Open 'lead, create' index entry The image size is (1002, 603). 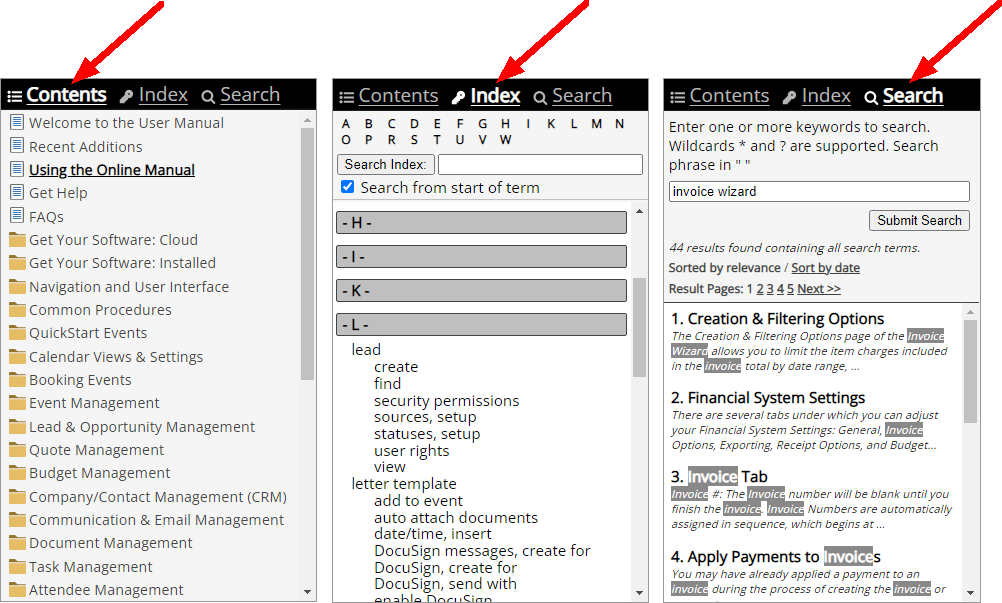[396, 367]
